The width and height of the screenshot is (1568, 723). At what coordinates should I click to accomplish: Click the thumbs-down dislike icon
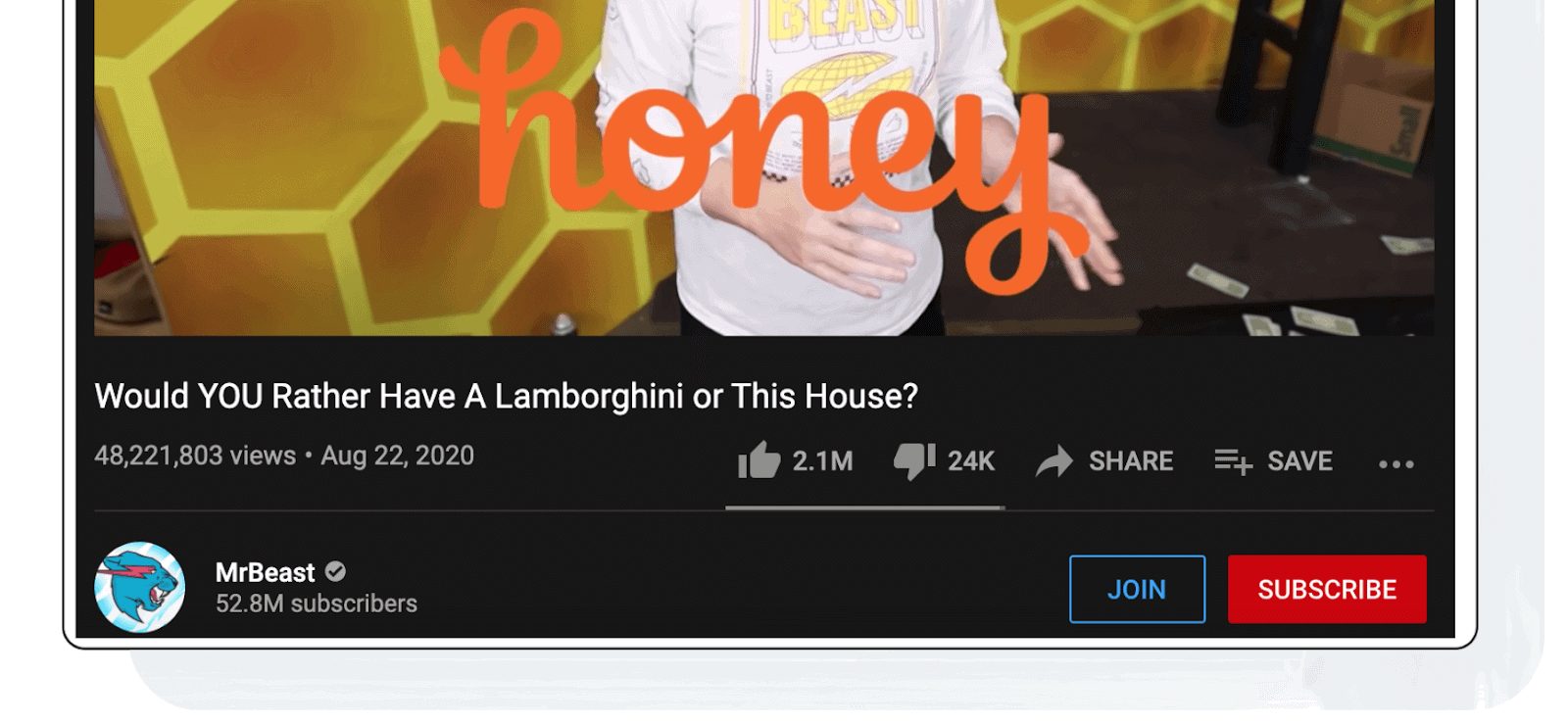pyautogui.click(x=914, y=460)
